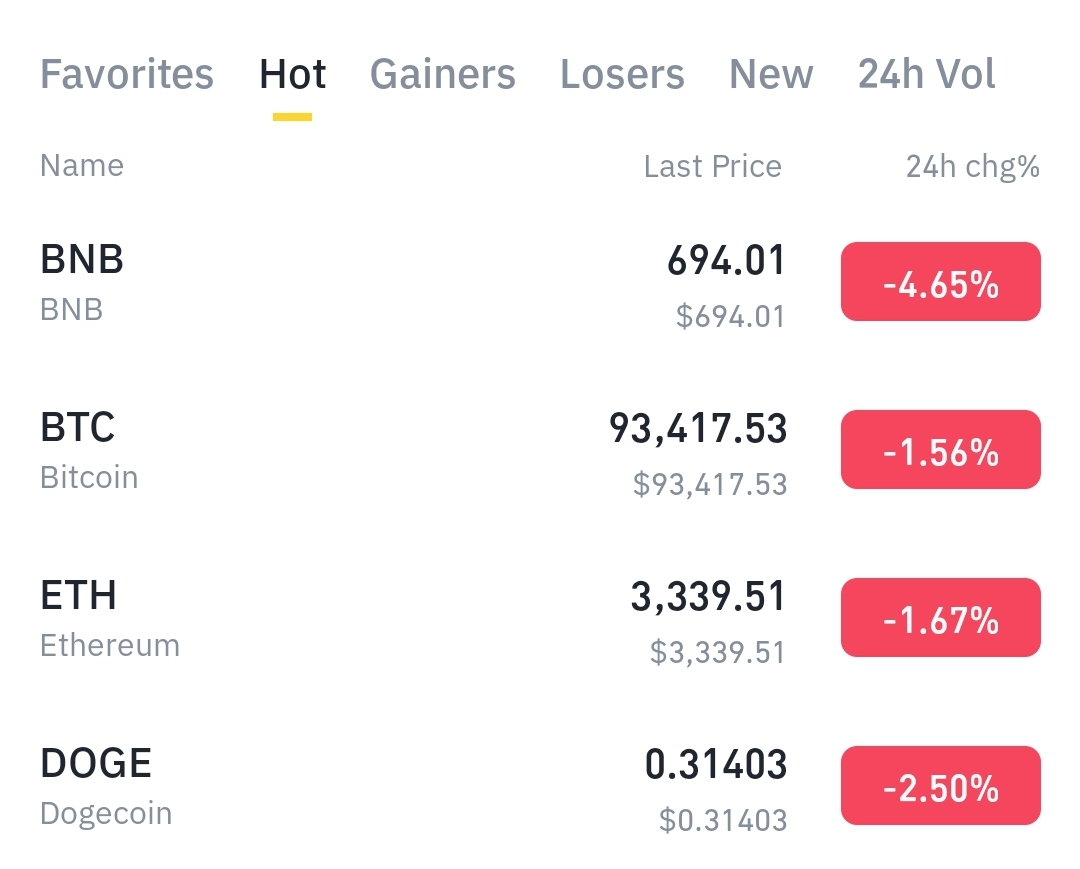Image resolution: width=1080 pixels, height=869 pixels.
Task: Tap the 3,339.51 Ethereum last price
Action: pyautogui.click(x=708, y=598)
